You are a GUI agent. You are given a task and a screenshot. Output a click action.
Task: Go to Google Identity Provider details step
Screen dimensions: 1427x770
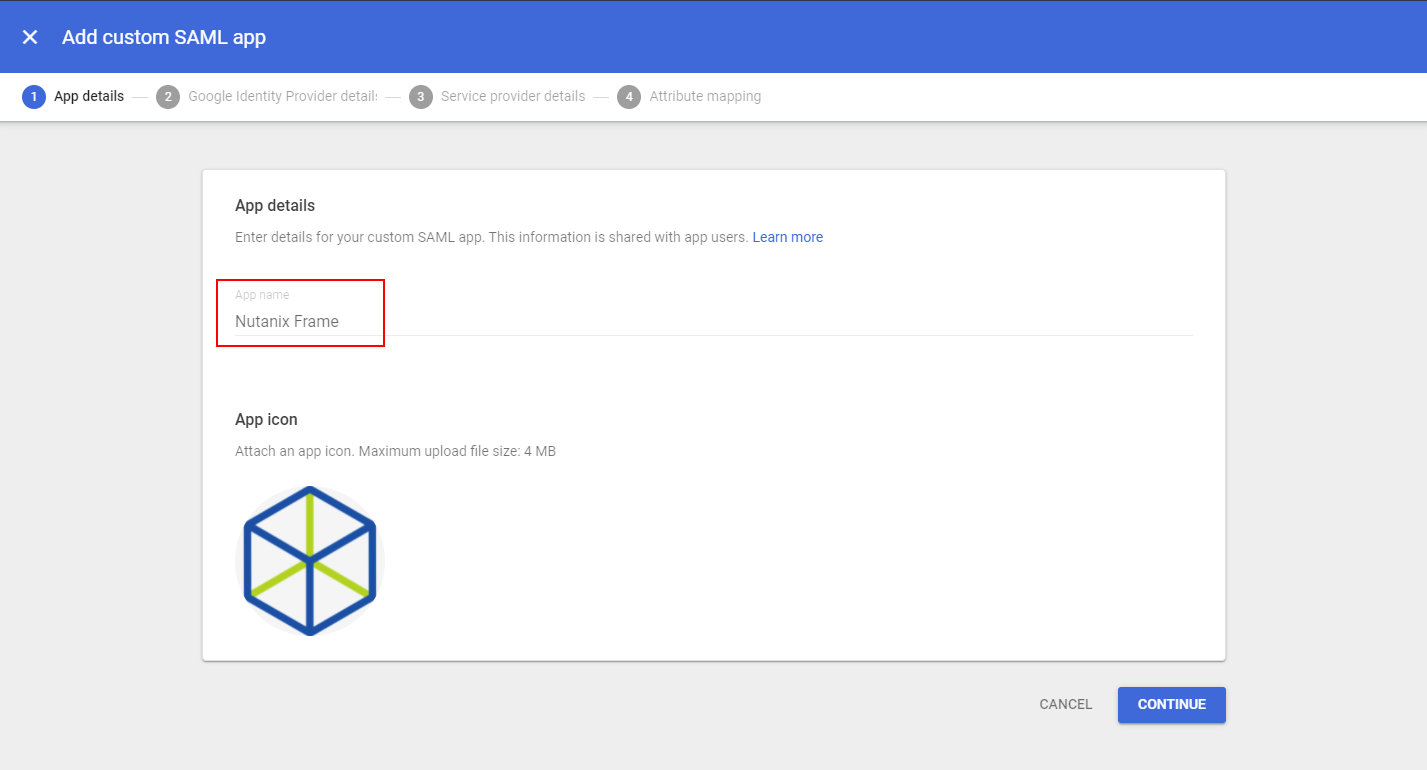coord(282,97)
